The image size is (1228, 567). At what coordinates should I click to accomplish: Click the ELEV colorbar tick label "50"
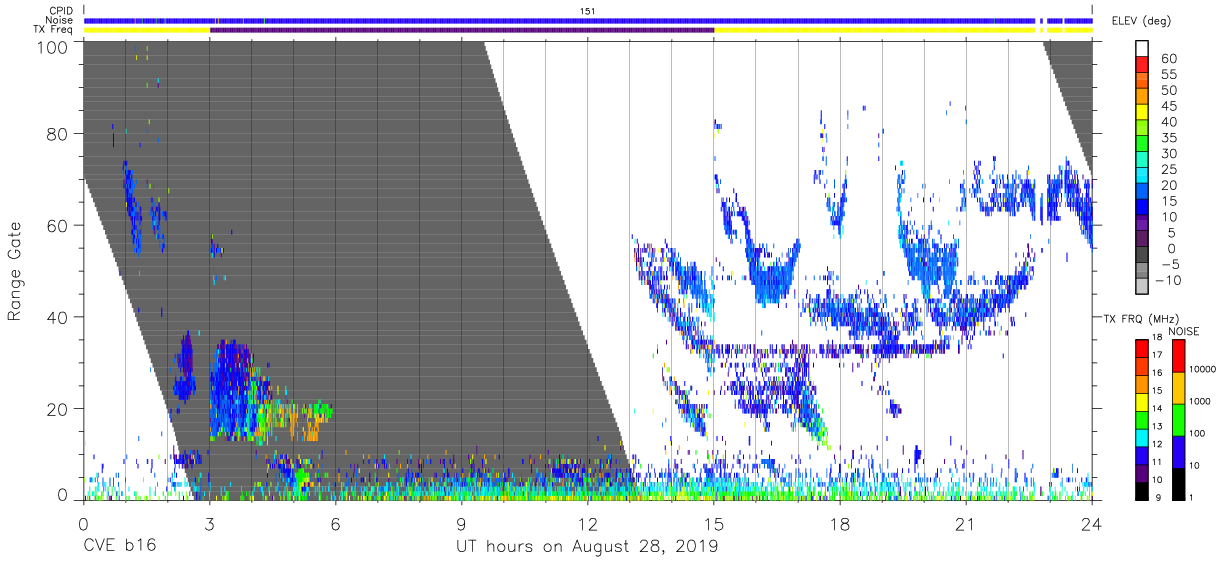click(1169, 90)
